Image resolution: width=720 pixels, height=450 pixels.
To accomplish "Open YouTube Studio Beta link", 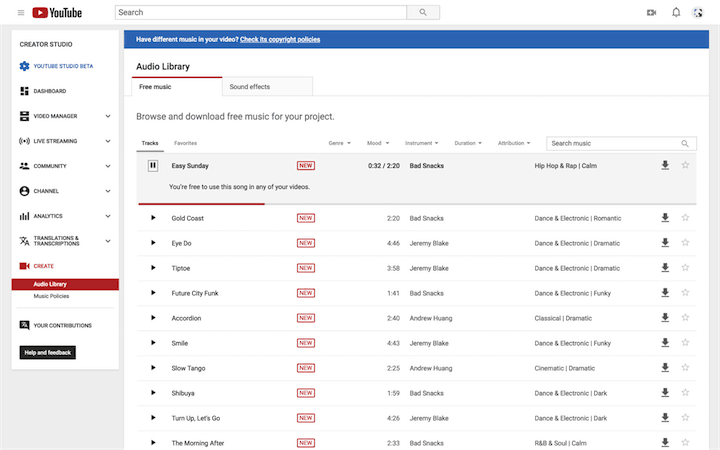I will [56, 66].
